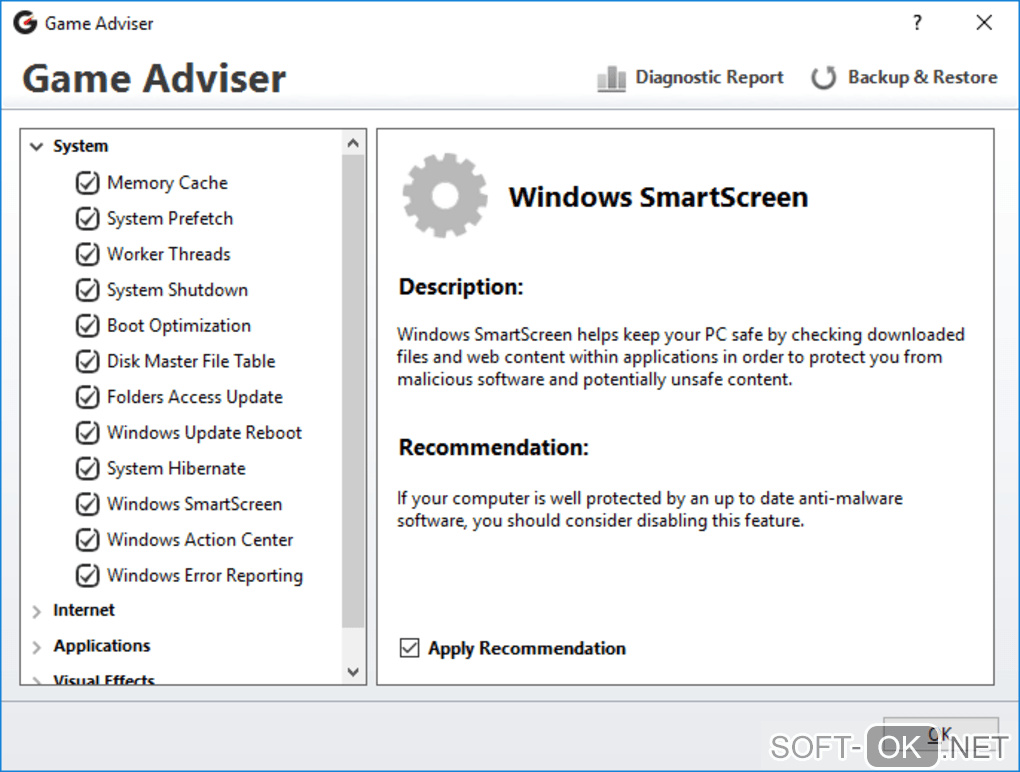Click the scrollbar up arrow in list
Screen dimensions: 1020x772
353,142
